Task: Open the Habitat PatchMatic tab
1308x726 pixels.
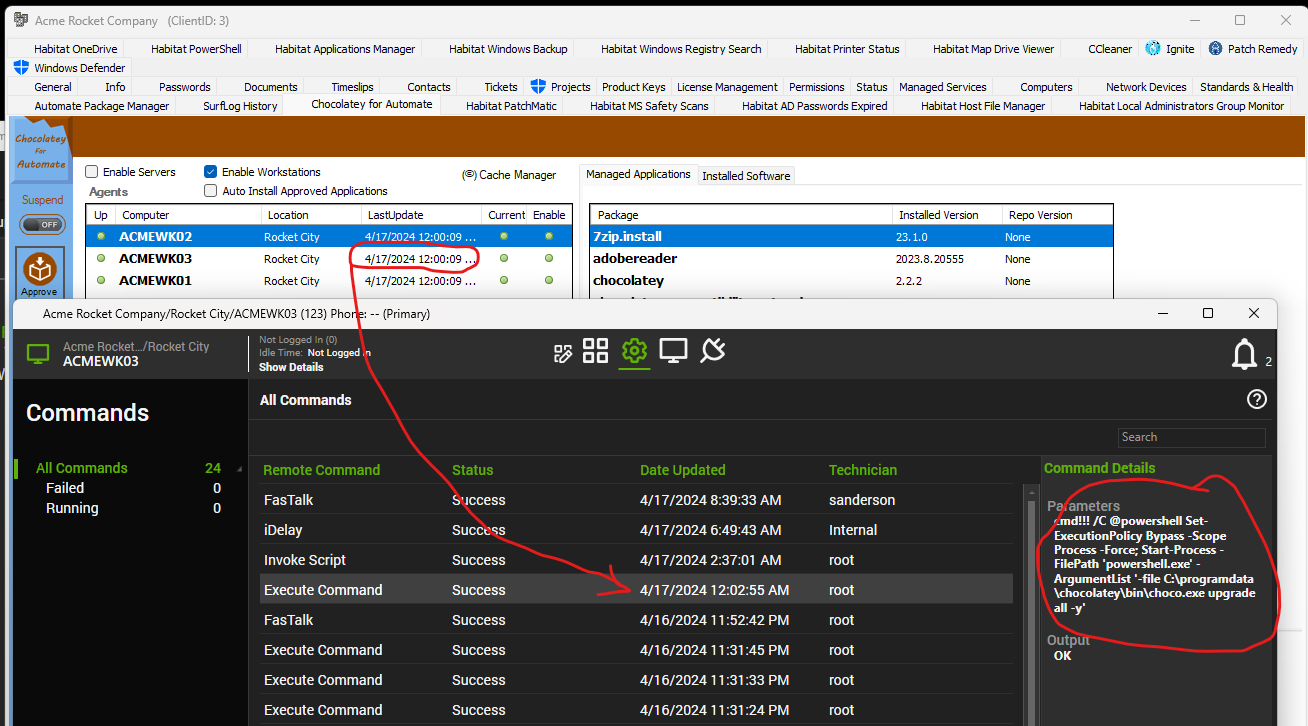Action: click(511, 106)
